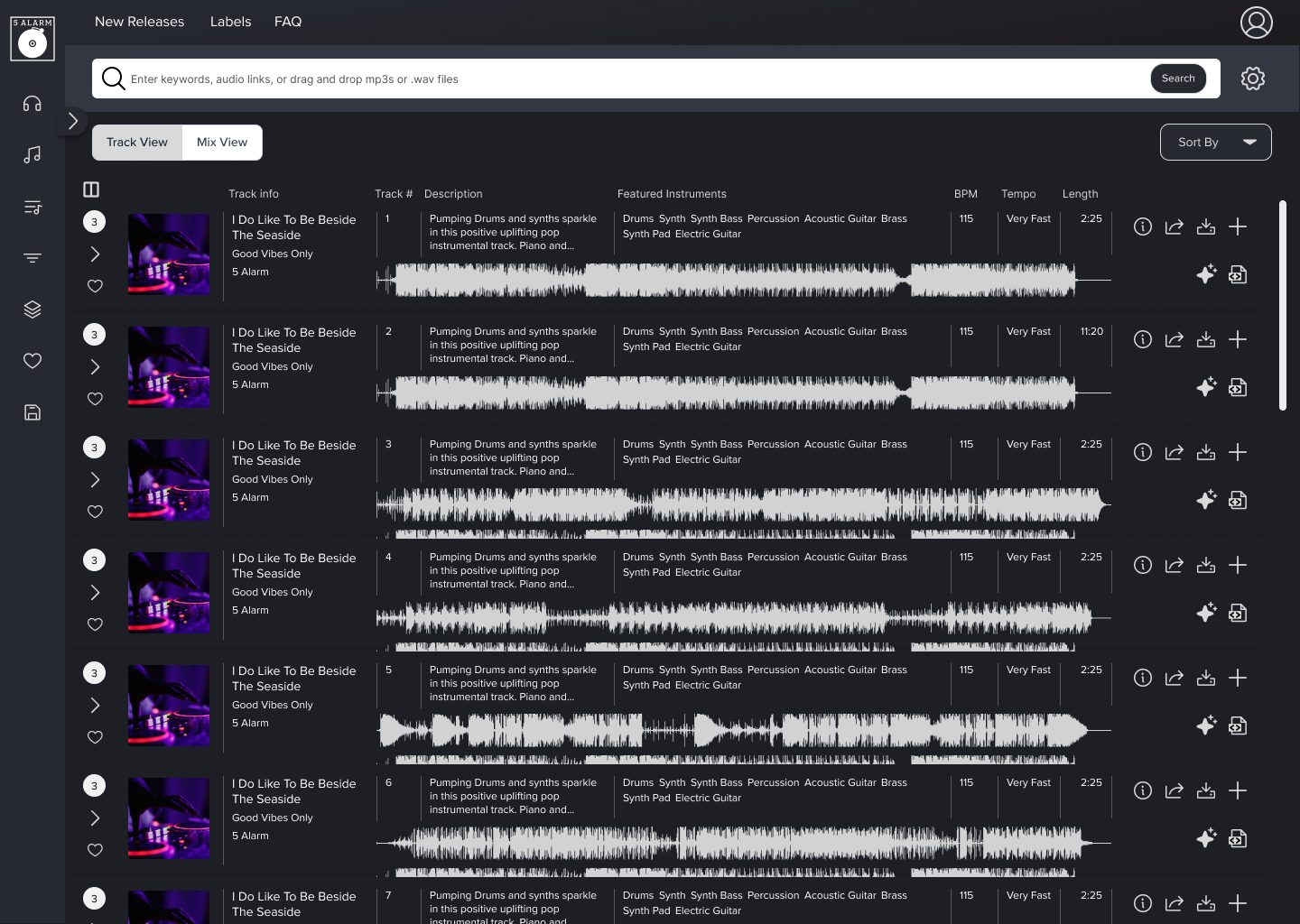
Task: Go to New Releases
Action: pyautogui.click(x=139, y=22)
